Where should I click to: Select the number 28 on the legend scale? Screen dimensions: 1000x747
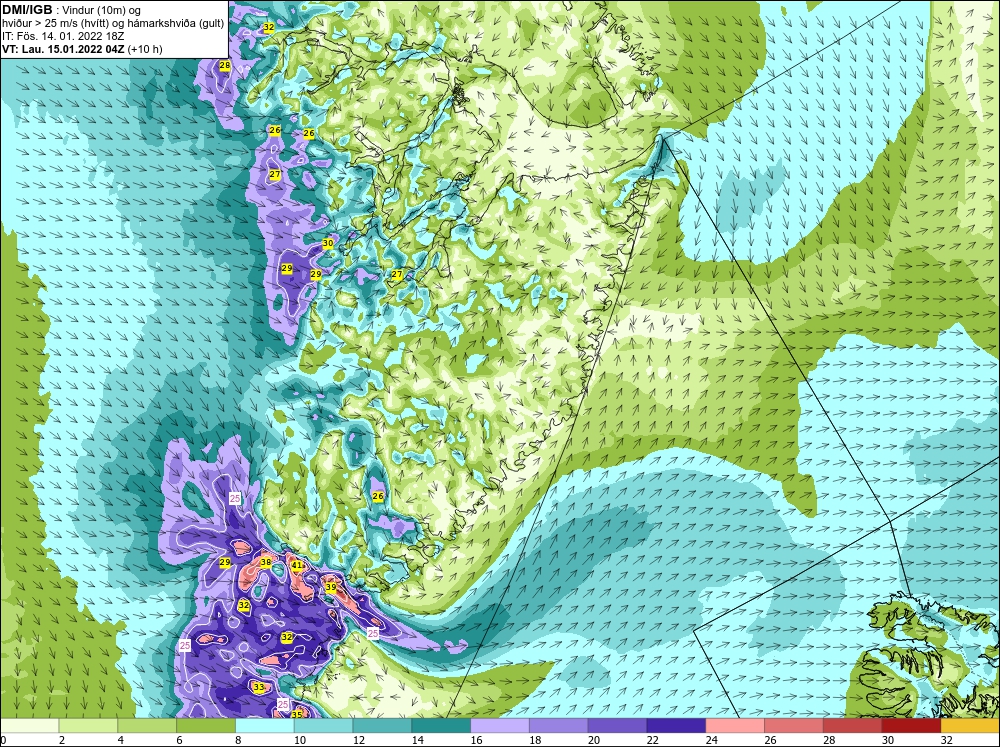click(x=829, y=740)
